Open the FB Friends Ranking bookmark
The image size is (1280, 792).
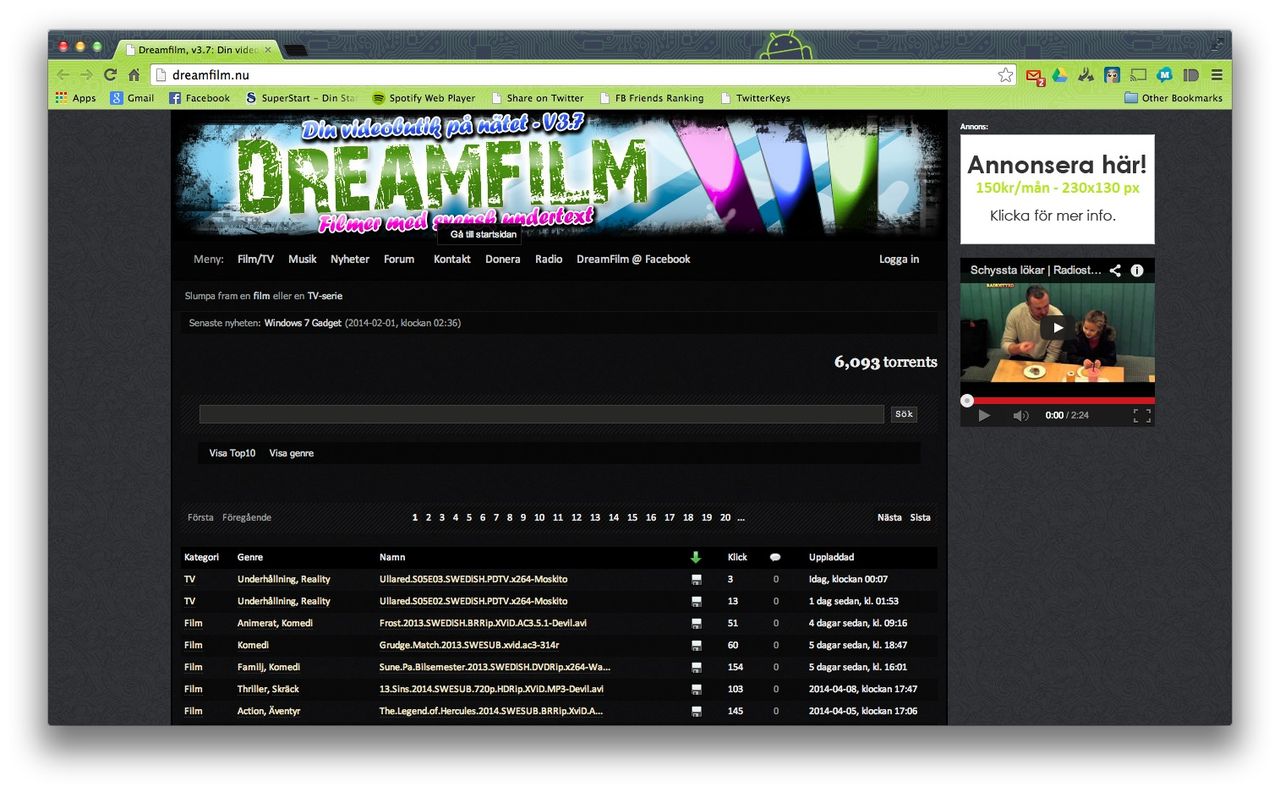pyautogui.click(x=652, y=98)
